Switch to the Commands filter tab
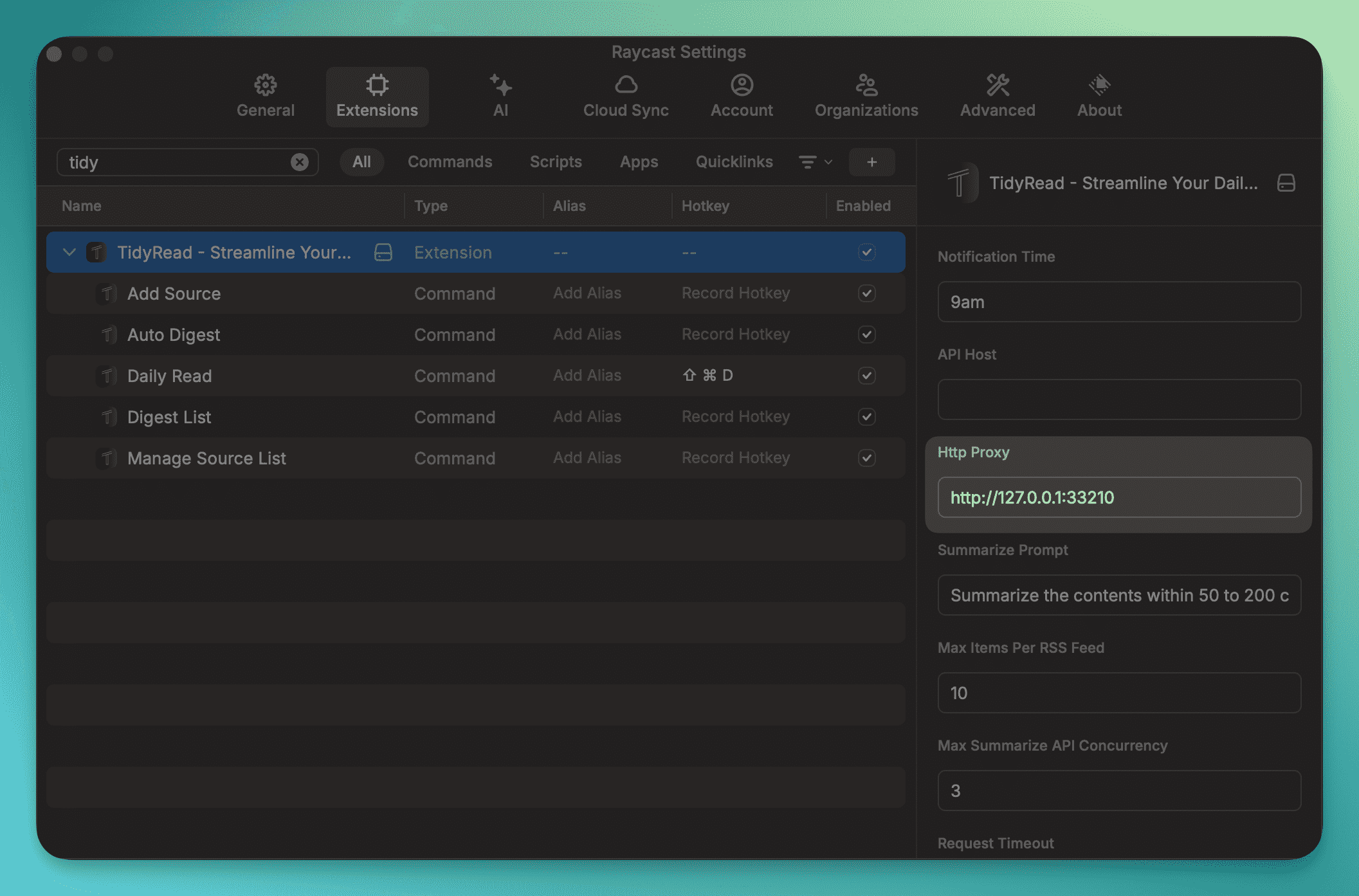Viewport: 1359px width, 896px height. coord(450,162)
